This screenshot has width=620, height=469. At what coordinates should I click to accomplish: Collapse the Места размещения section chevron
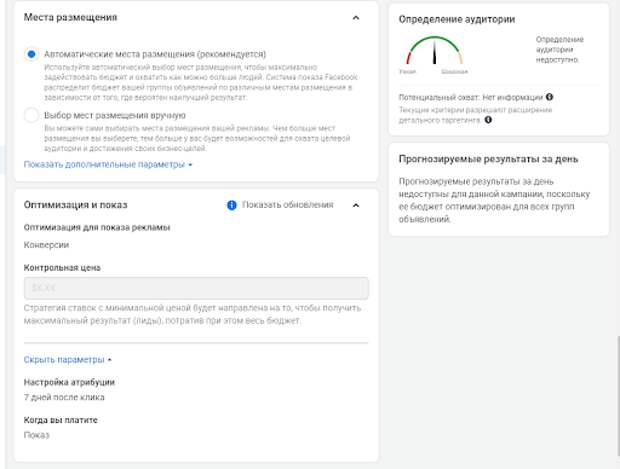356,18
